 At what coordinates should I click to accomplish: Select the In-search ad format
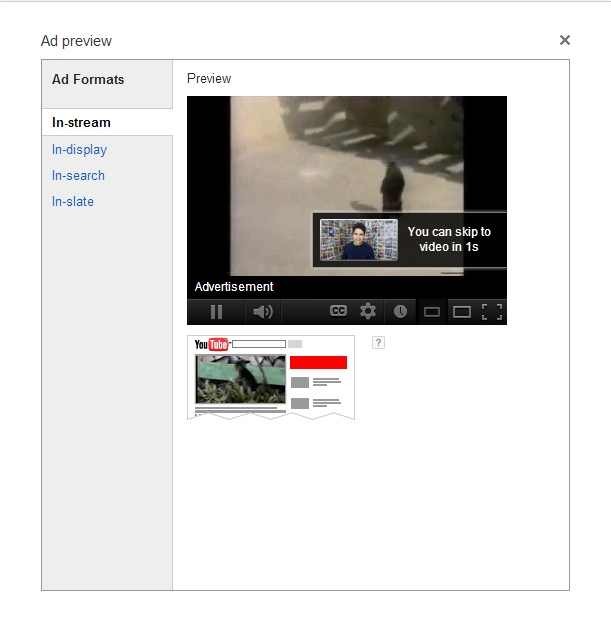pos(78,175)
